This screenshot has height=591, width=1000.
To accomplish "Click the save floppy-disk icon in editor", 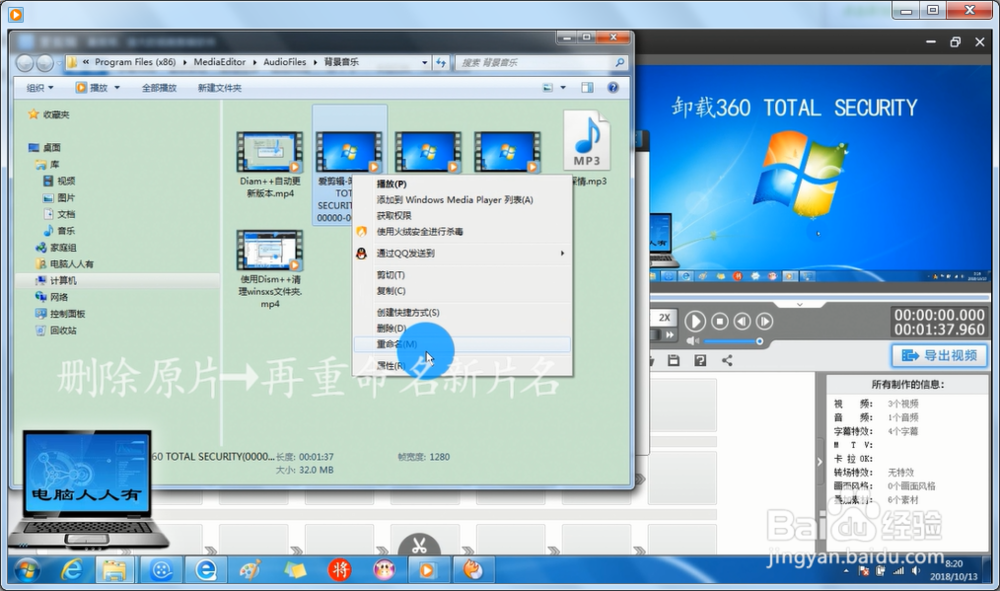I will (x=673, y=361).
